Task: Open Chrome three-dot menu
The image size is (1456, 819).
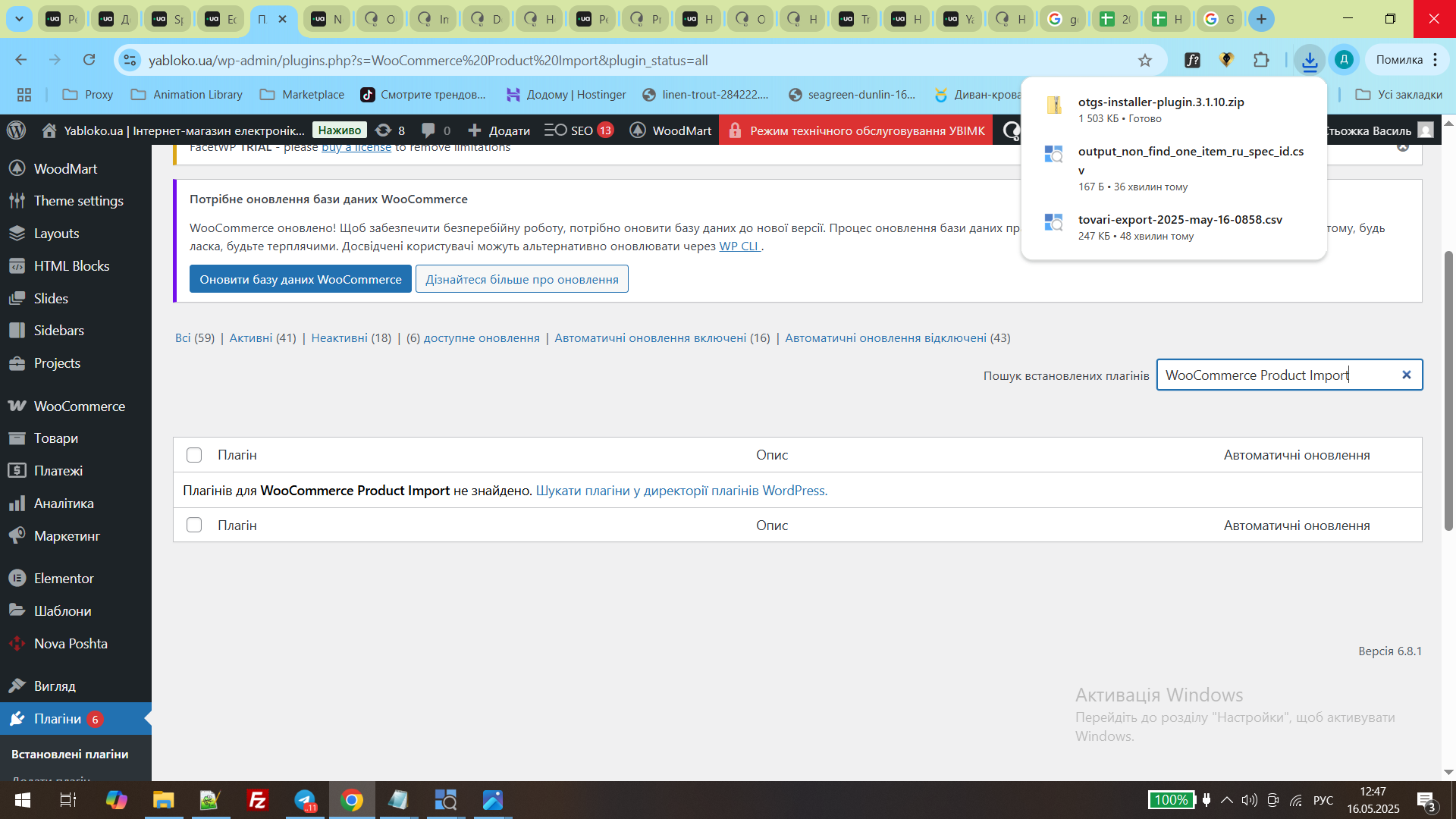Action: click(x=1436, y=60)
